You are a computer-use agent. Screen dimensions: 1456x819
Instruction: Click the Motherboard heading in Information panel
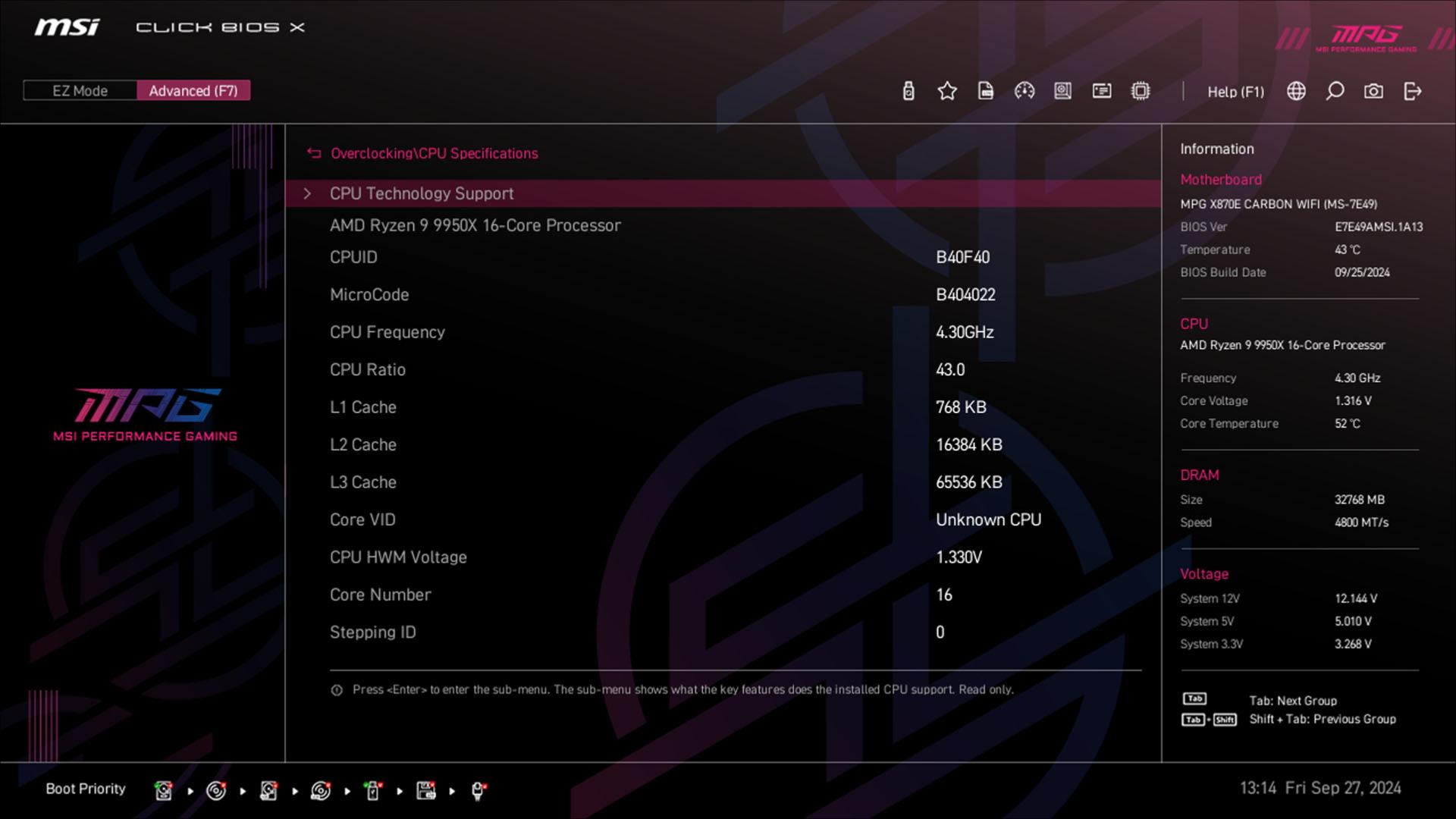[1220, 180]
